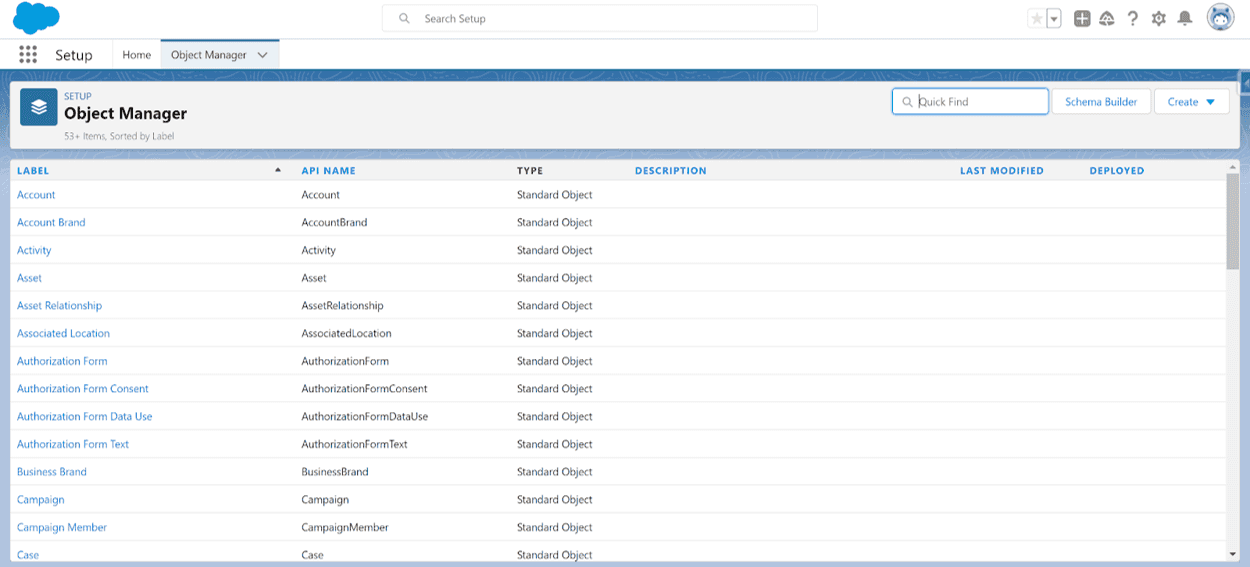Screen dimensions: 1250x567
Task: Open the Activity object
Action: (x=34, y=251)
